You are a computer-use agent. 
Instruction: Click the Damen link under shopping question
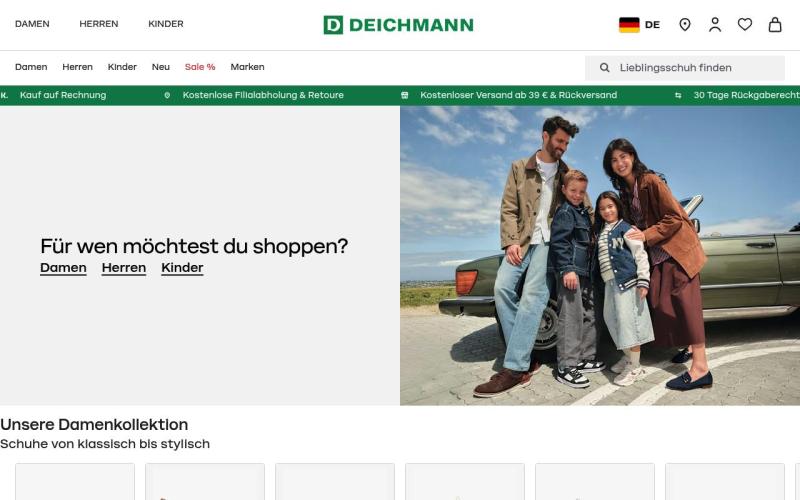(x=63, y=268)
